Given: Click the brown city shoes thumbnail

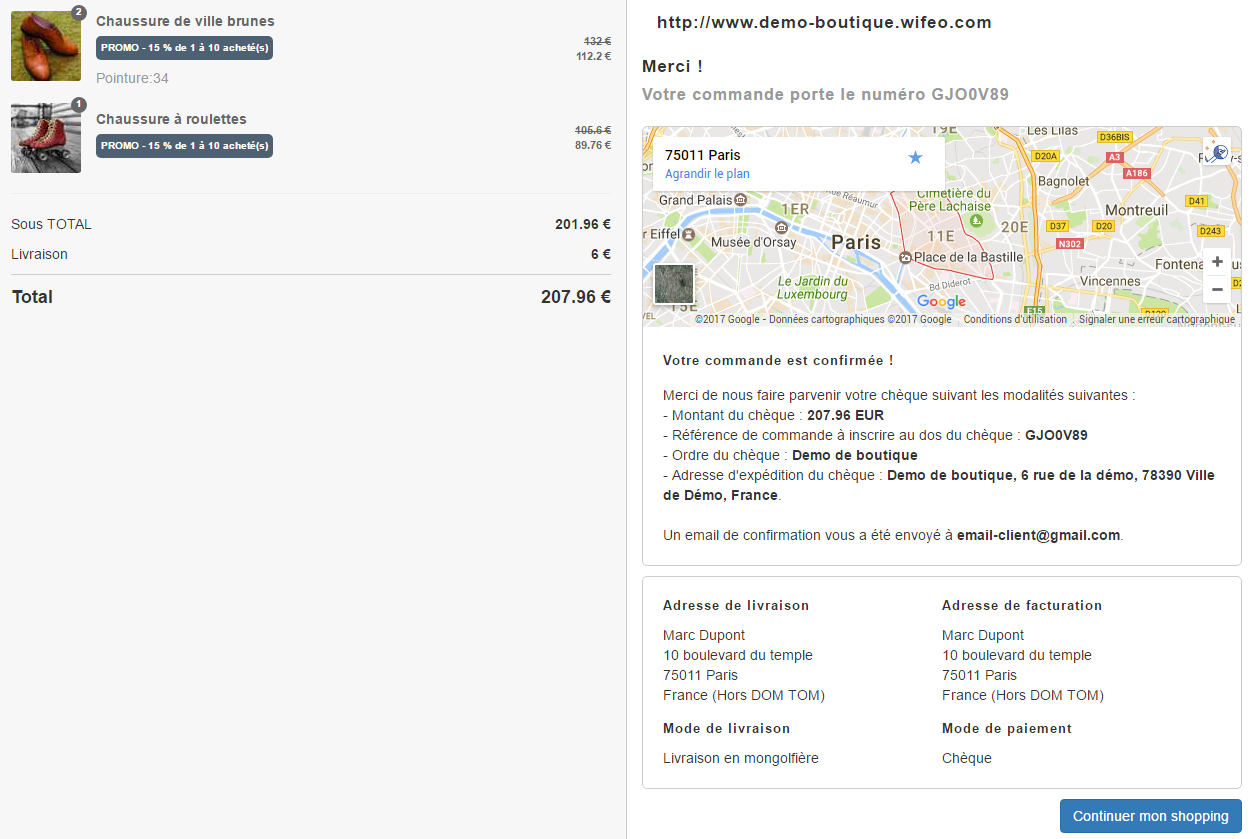Looking at the screenshot, I should (x=46, y=46).
